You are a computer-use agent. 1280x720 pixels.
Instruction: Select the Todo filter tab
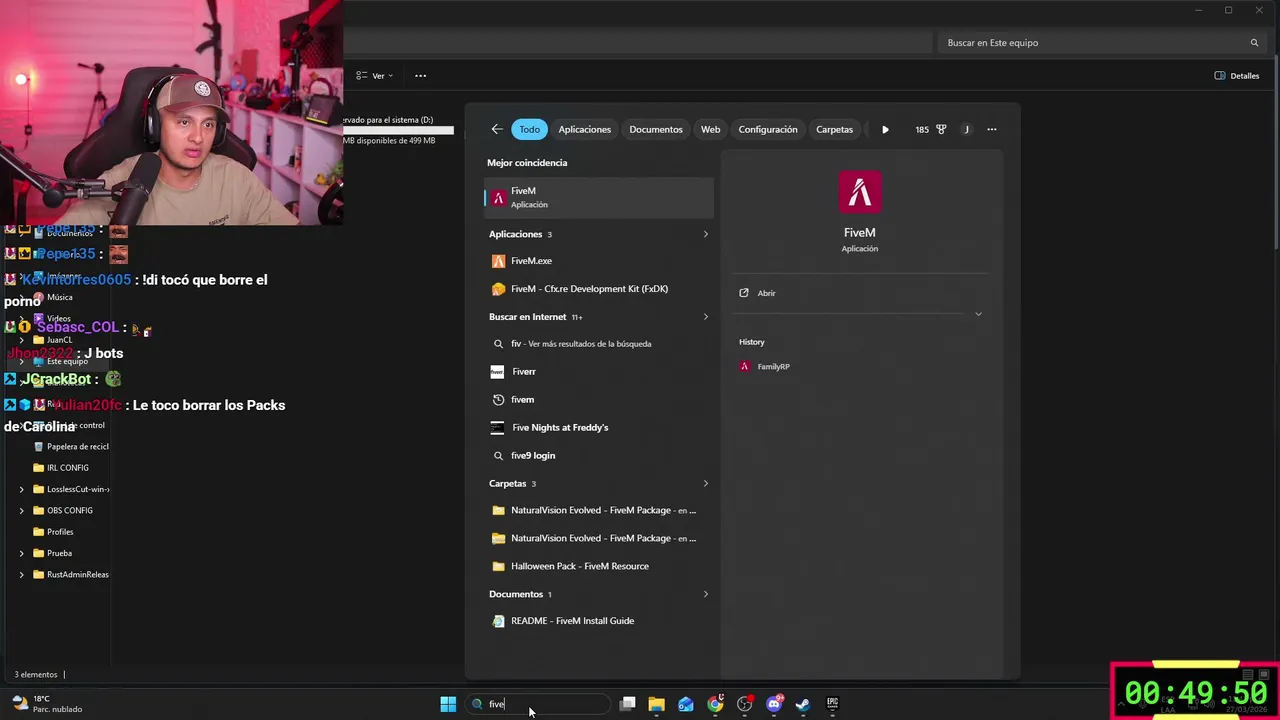529,129
